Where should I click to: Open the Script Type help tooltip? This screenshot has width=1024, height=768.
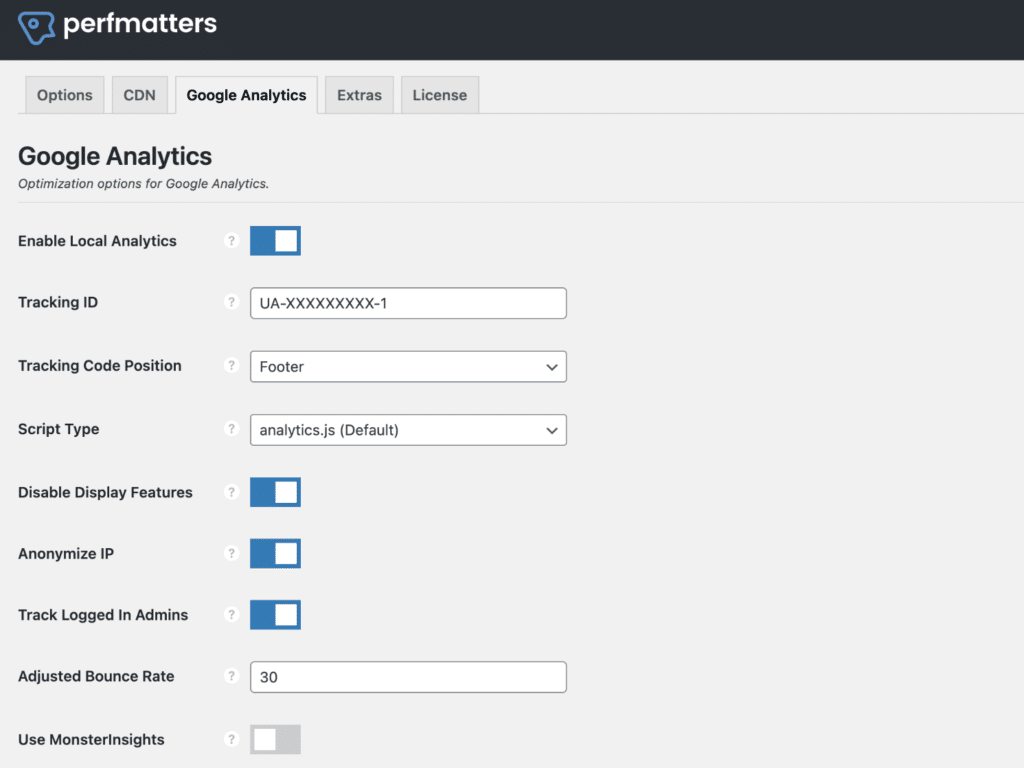click(231, 429)
